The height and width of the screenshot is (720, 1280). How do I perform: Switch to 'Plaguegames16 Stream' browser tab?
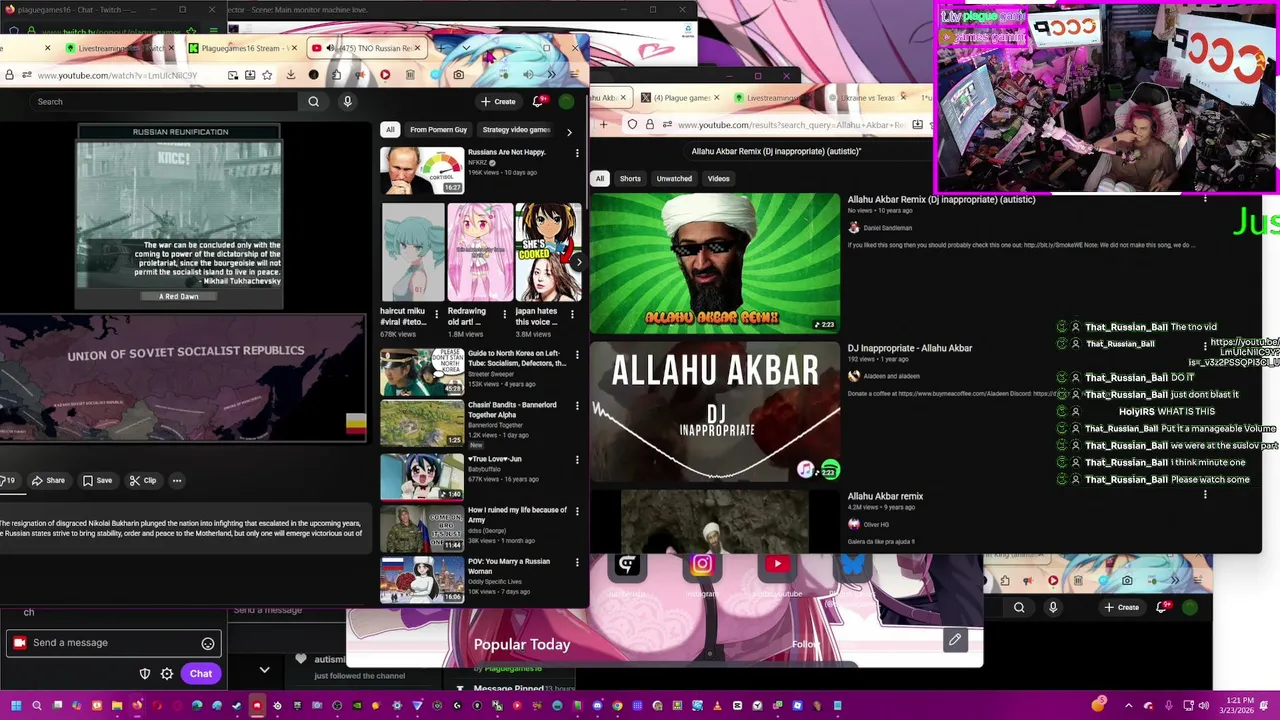243,48
